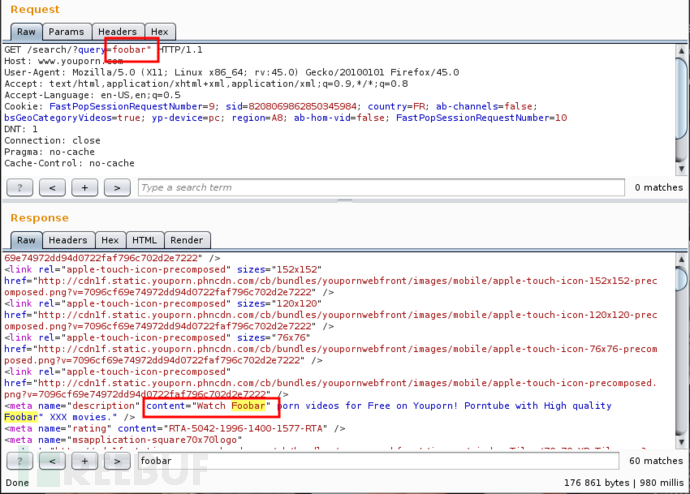Screen dimensions: 690x494
Task: Click the response next match '>' button
Action: pos(117,461)
